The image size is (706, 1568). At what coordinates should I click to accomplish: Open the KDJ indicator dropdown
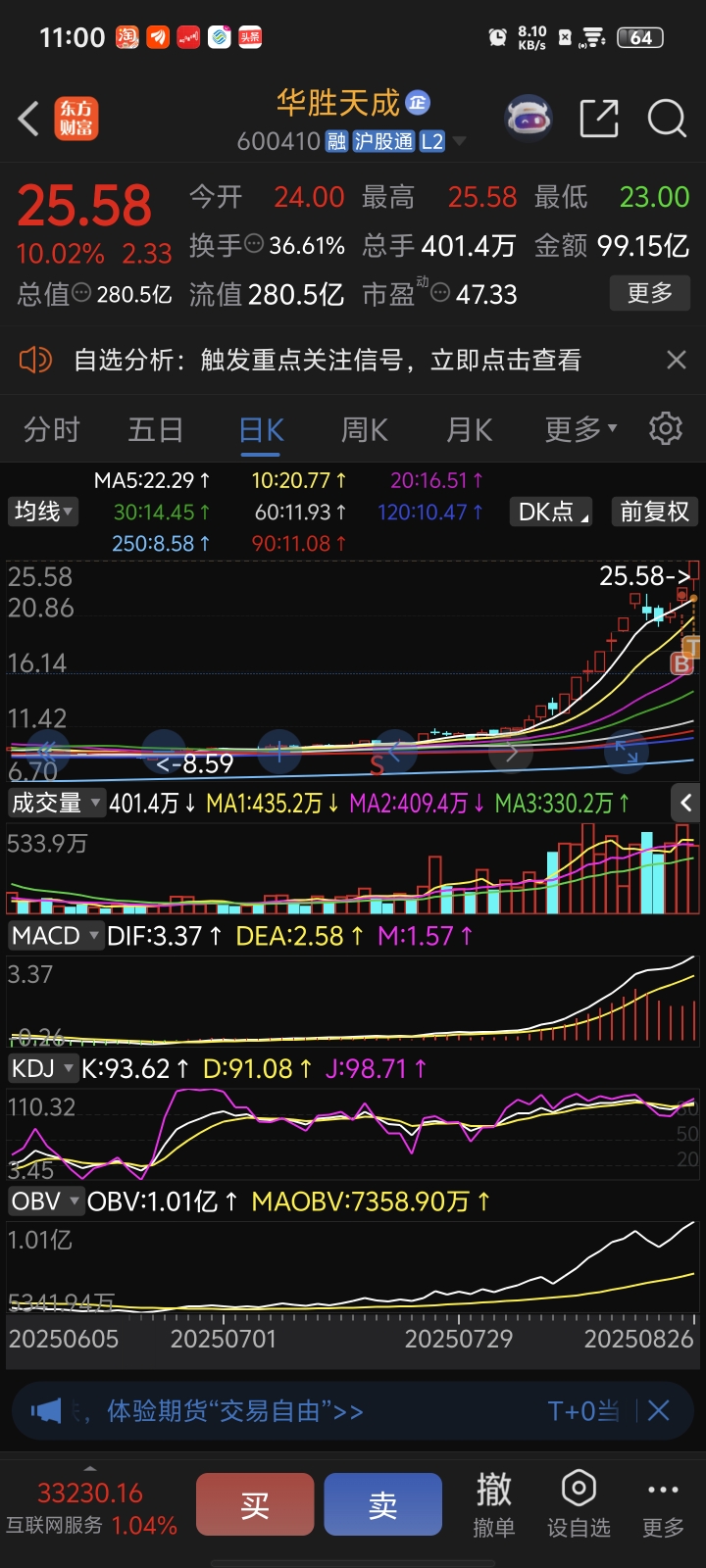click(x=42, y=1068)
